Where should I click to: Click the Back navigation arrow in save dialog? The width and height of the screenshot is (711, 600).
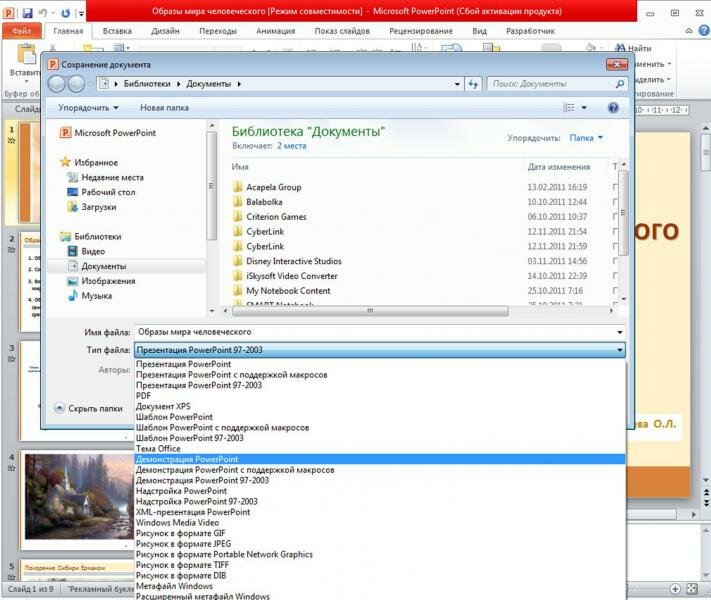[x=57, y=84]
